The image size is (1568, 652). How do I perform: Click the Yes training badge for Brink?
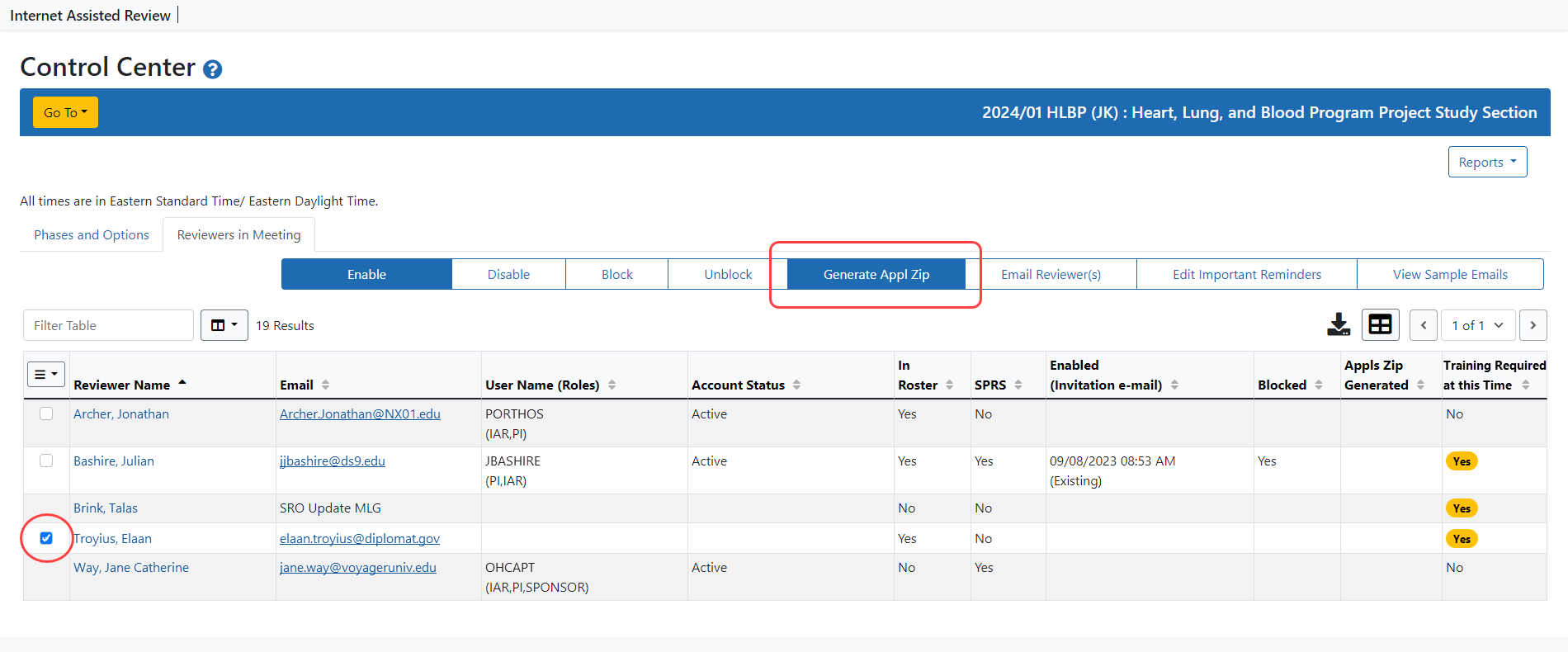(1462, 508)
